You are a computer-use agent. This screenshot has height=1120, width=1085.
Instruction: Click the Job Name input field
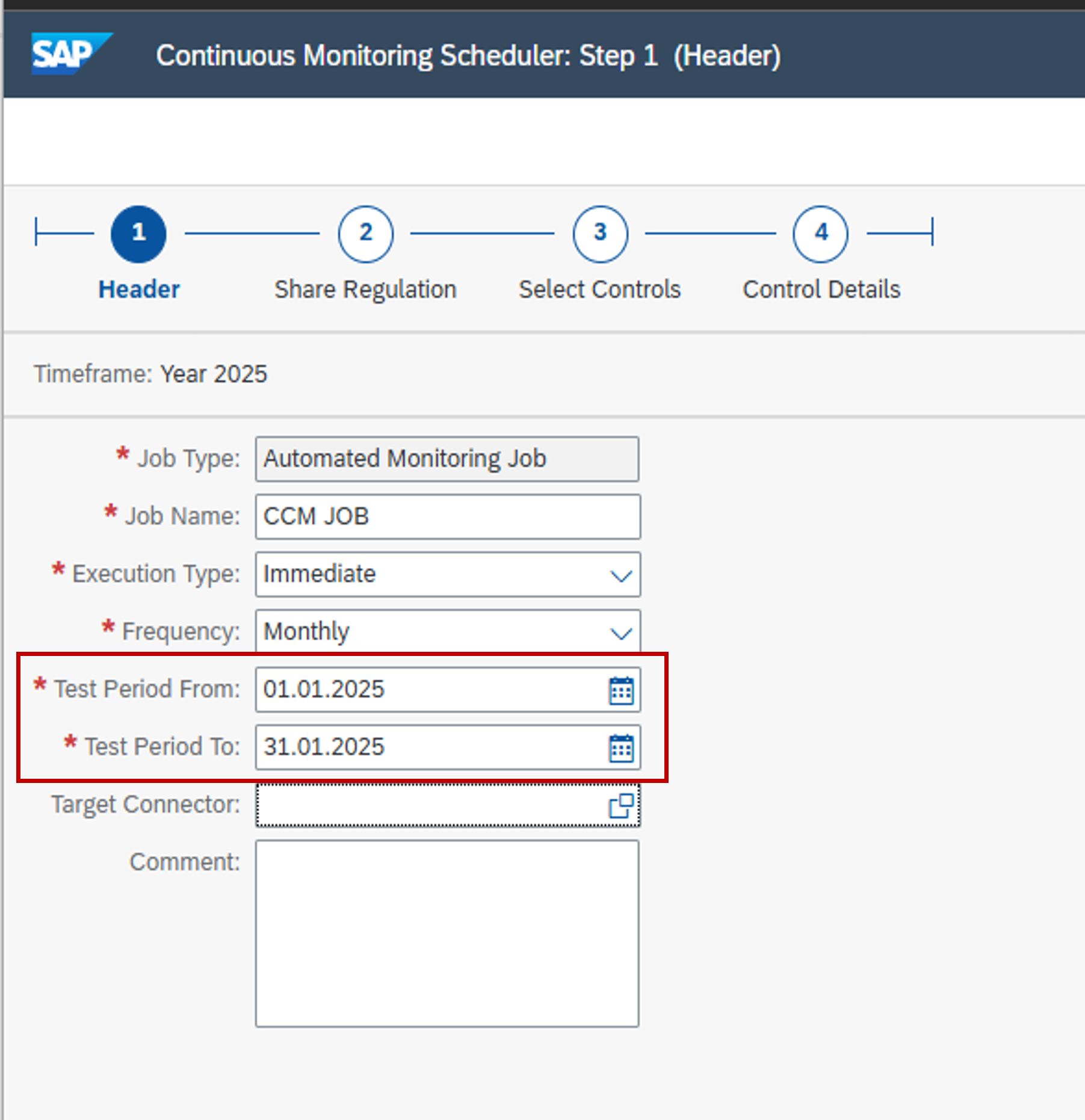point(447,517)
